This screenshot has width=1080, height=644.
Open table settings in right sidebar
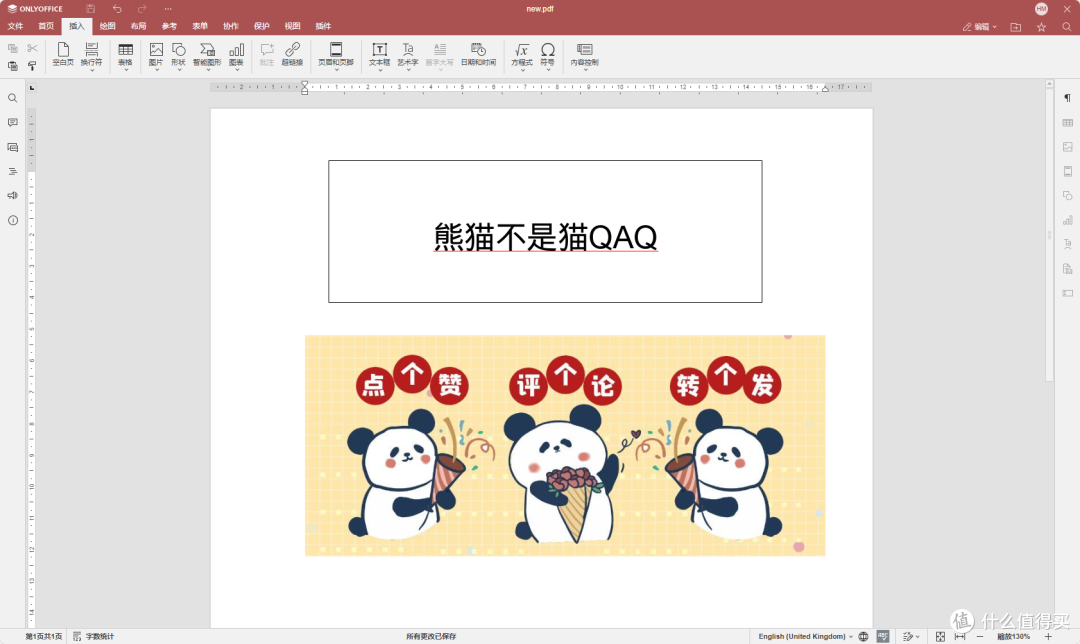(1068, 123)
